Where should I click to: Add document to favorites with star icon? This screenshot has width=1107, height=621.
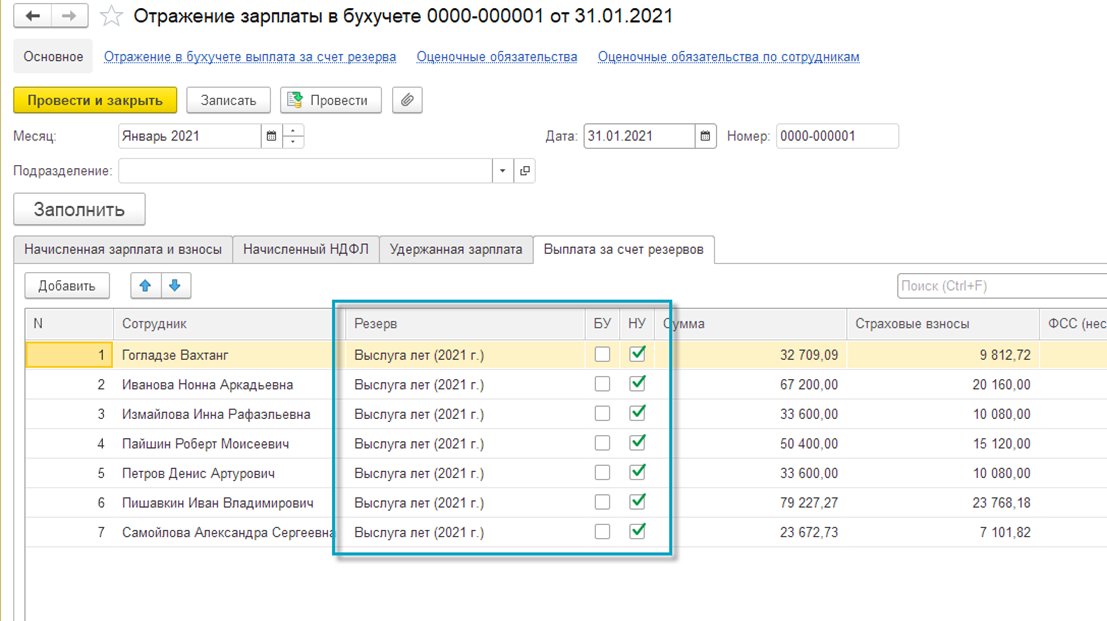(x=112, y=16)
